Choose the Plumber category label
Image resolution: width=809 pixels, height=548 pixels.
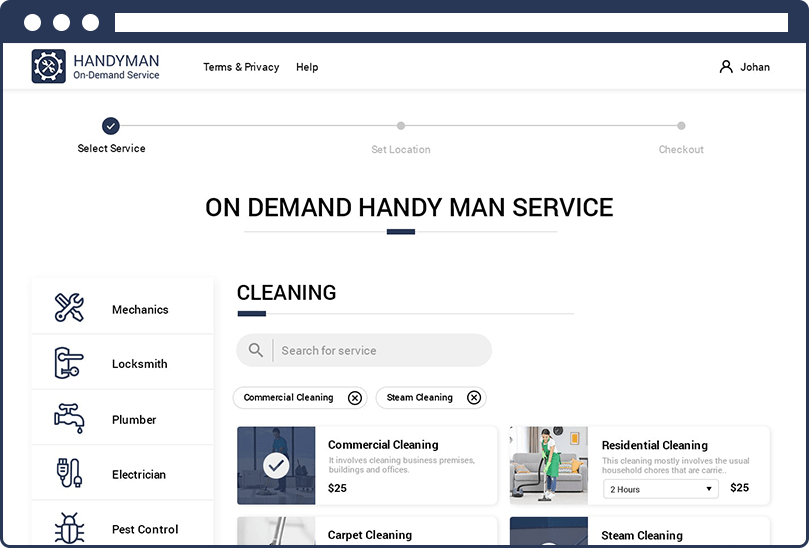(134, 420)
